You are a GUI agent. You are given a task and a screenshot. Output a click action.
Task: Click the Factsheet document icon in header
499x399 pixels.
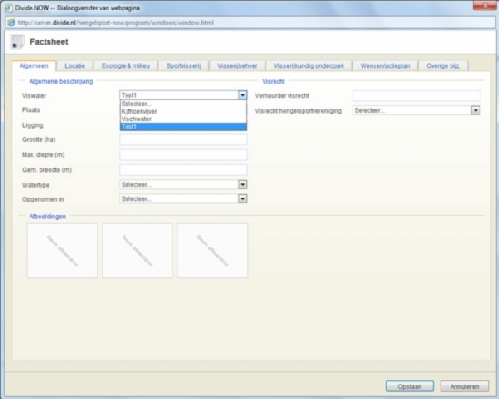point(17,42)
